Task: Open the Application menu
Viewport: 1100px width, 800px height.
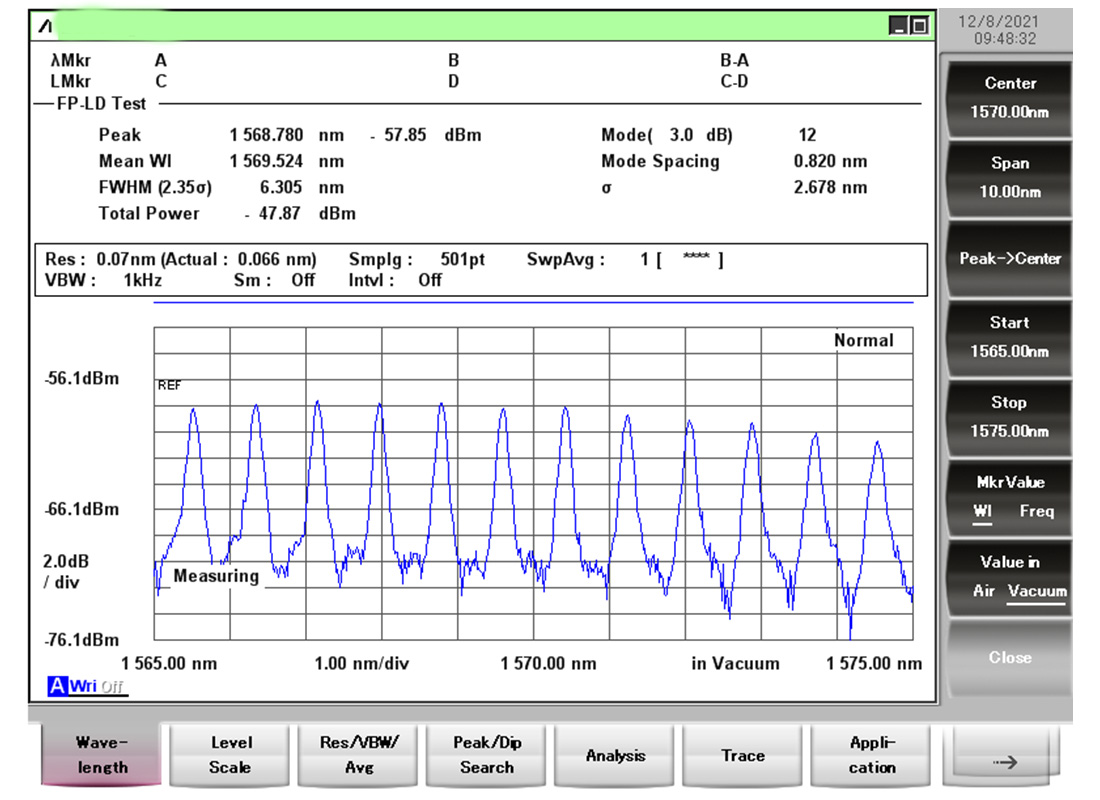Action: pyautogui.click(x=872, y=755)
